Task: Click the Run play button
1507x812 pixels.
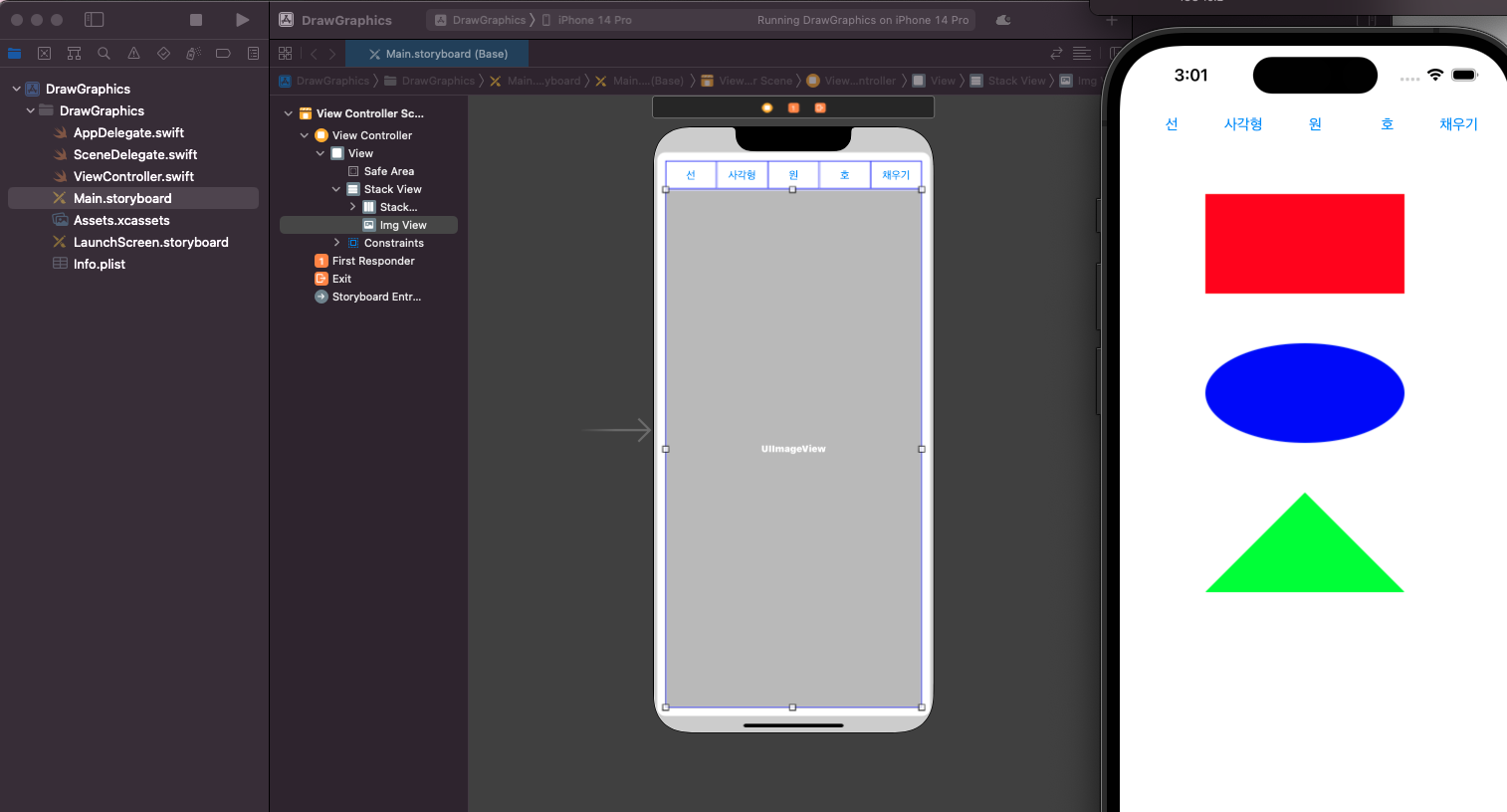Action: tap(242, 20)
